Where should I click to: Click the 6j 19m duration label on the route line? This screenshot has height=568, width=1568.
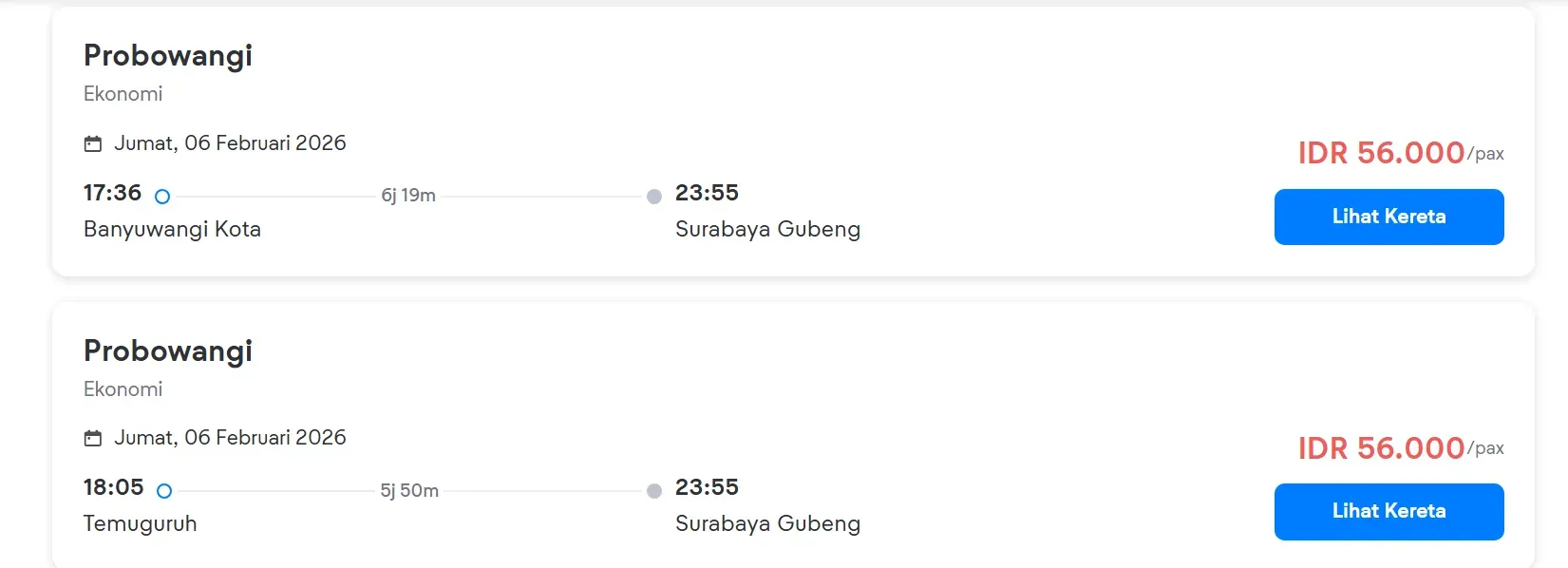[406, 196]
